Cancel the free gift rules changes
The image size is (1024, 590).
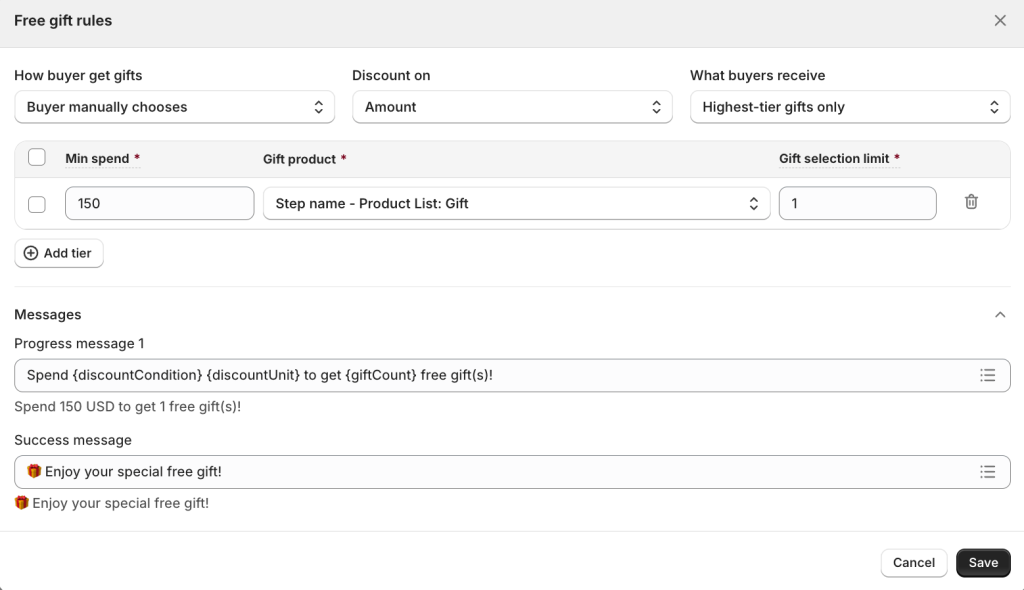coord(913,563)
